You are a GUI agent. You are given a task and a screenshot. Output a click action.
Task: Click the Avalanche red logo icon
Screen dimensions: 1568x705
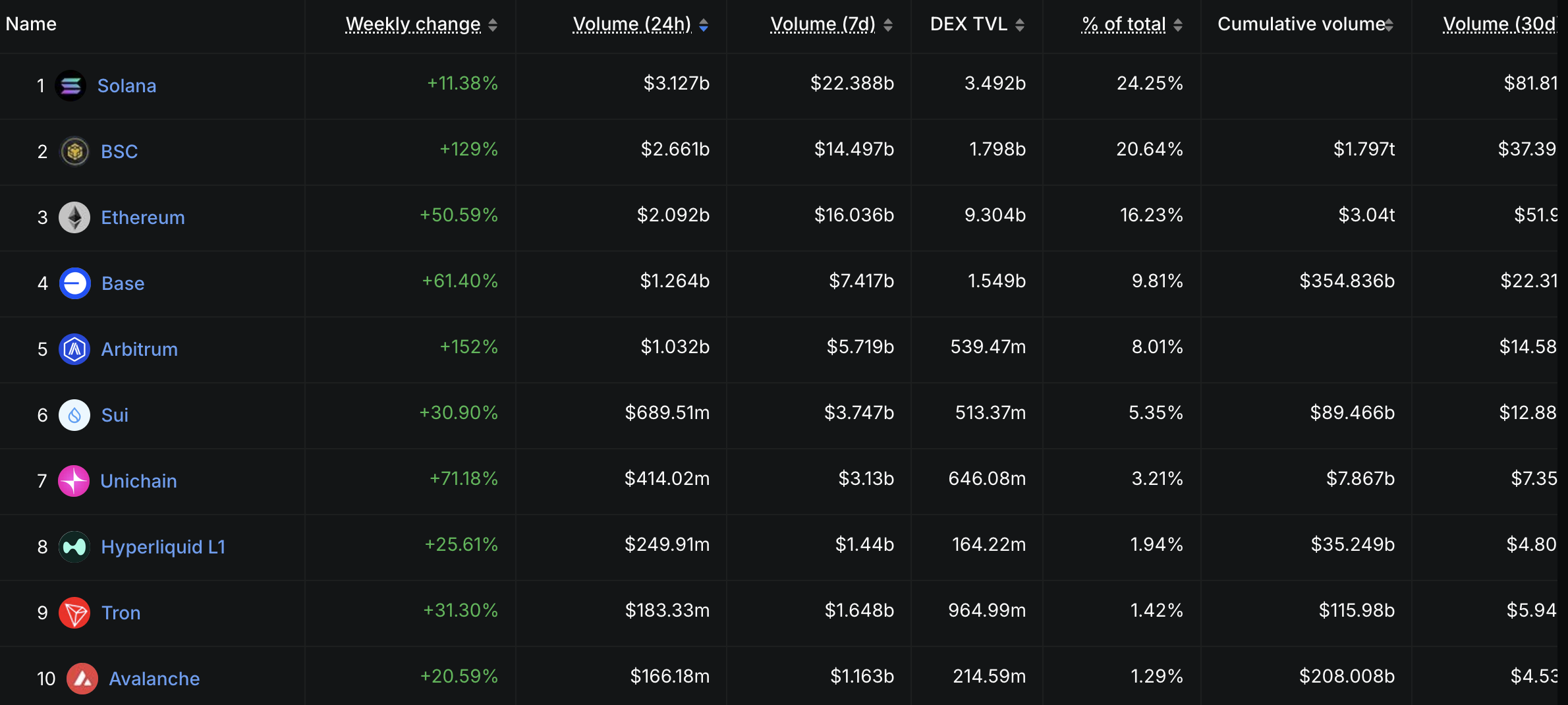pyautogui.click(x=82, y=679)
